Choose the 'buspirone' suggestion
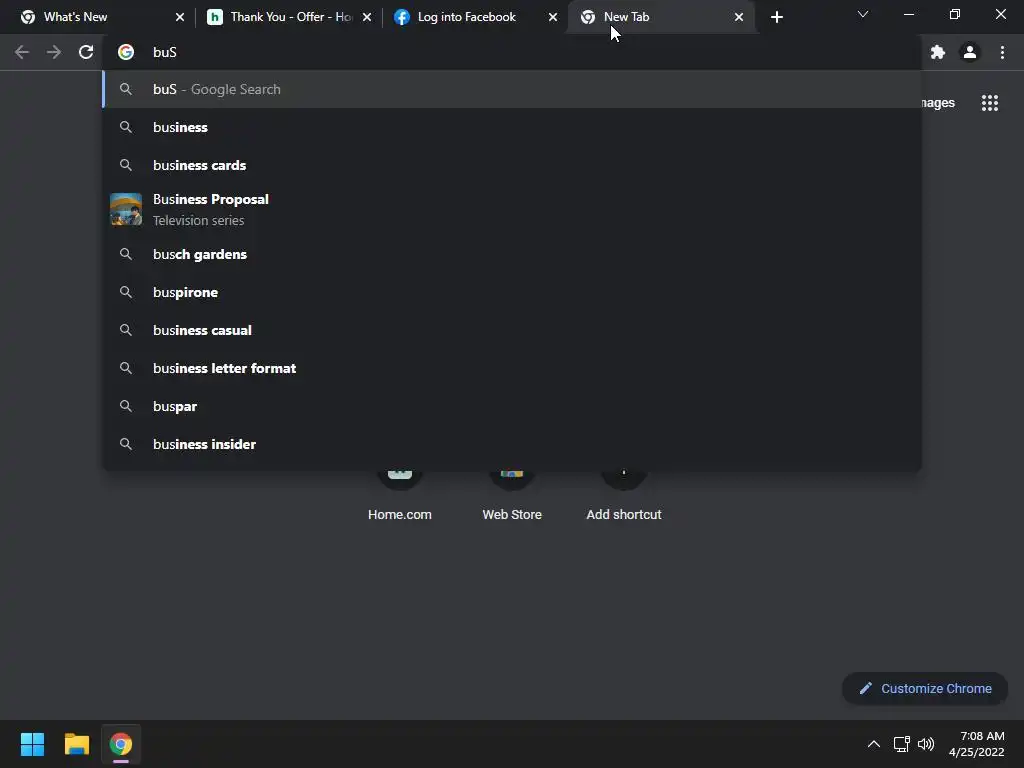 (513, 292)
